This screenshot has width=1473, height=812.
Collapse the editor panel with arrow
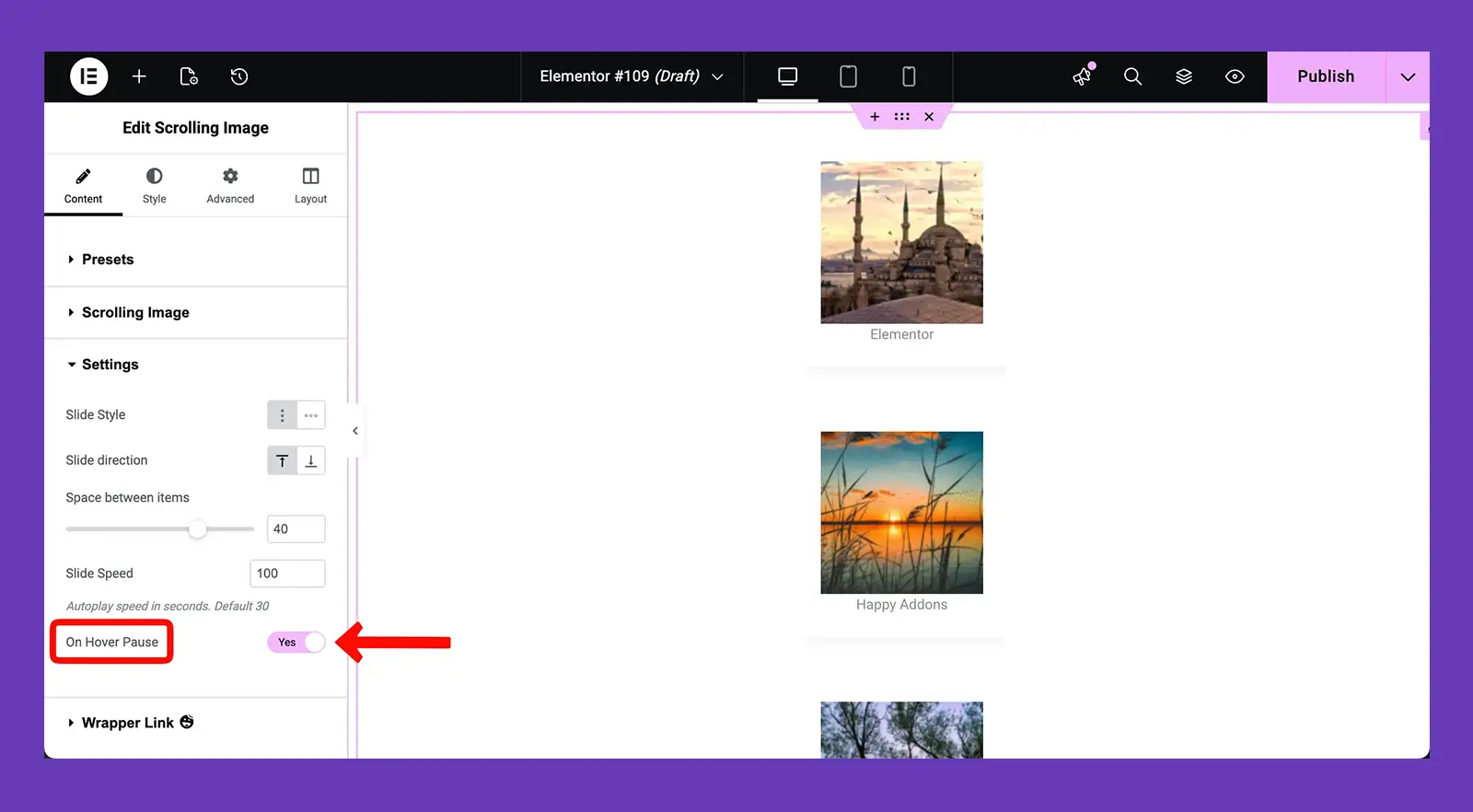pos(355,431)
